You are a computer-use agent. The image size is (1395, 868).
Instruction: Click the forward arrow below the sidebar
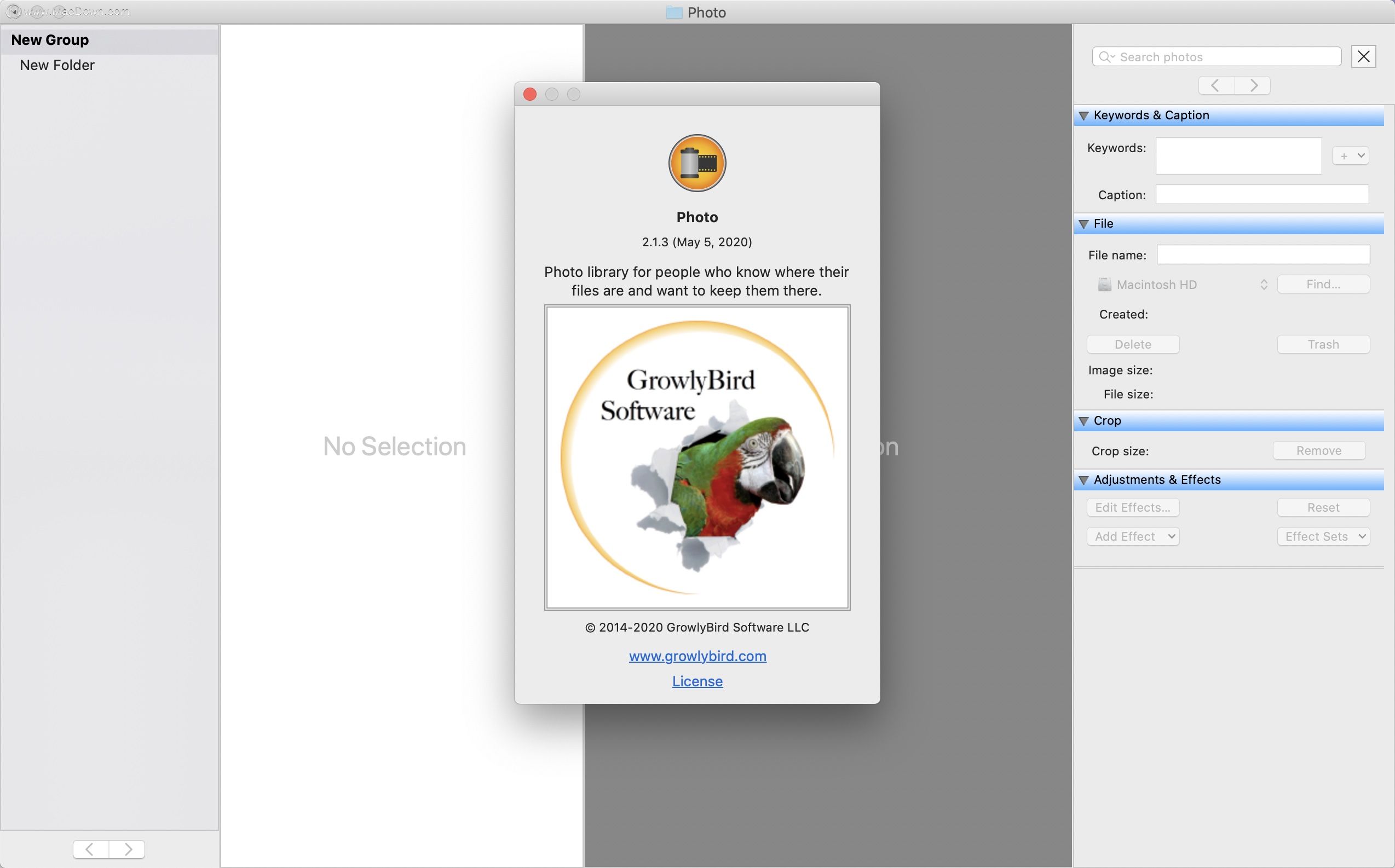127,848
